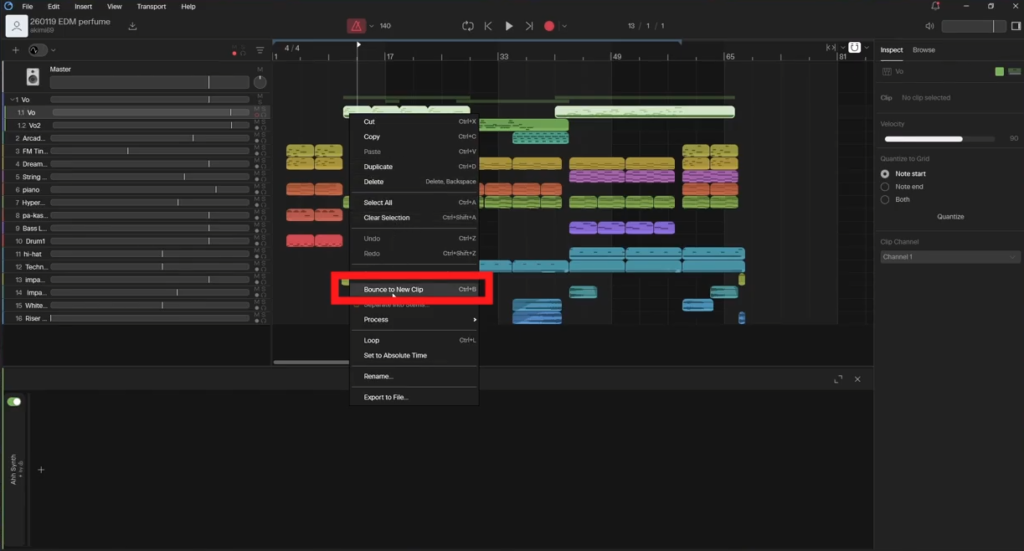This screenshot has width=1024, height=551.
Task: Click the add track plus icon
Action: (x=16, y=50)
